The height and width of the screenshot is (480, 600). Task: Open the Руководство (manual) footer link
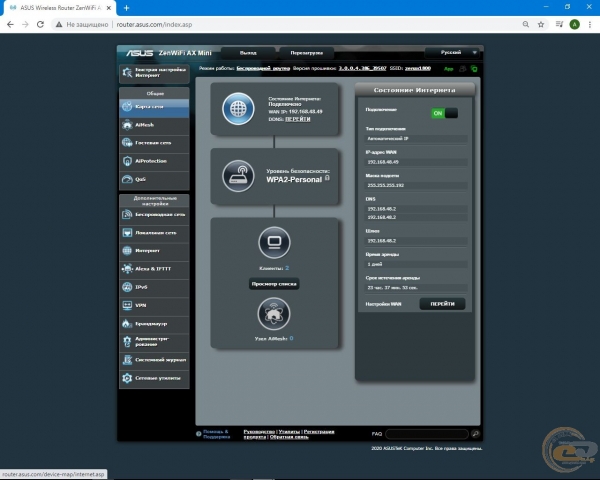259,432
